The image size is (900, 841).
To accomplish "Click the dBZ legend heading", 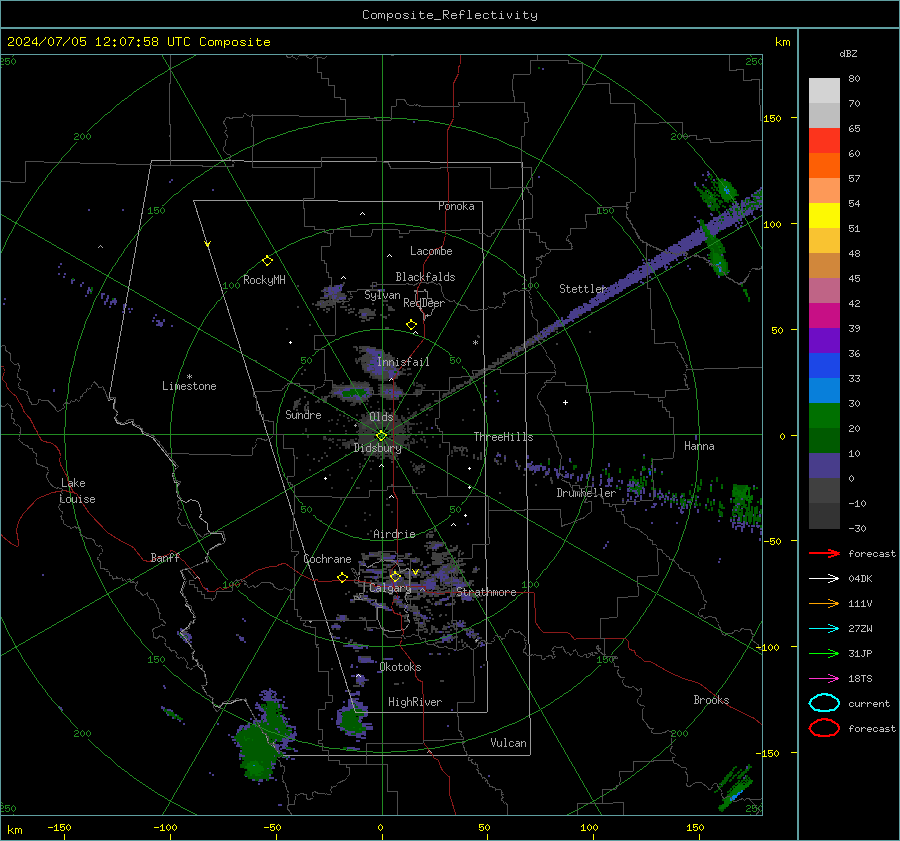I will [848, 53].
